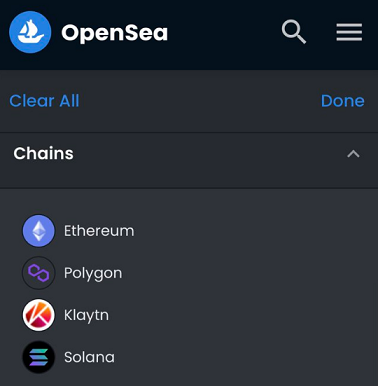Click the OpenSea wordmark text
This screenshot has width=378, height=386.
pyautogui.click(x=114, y=33)
